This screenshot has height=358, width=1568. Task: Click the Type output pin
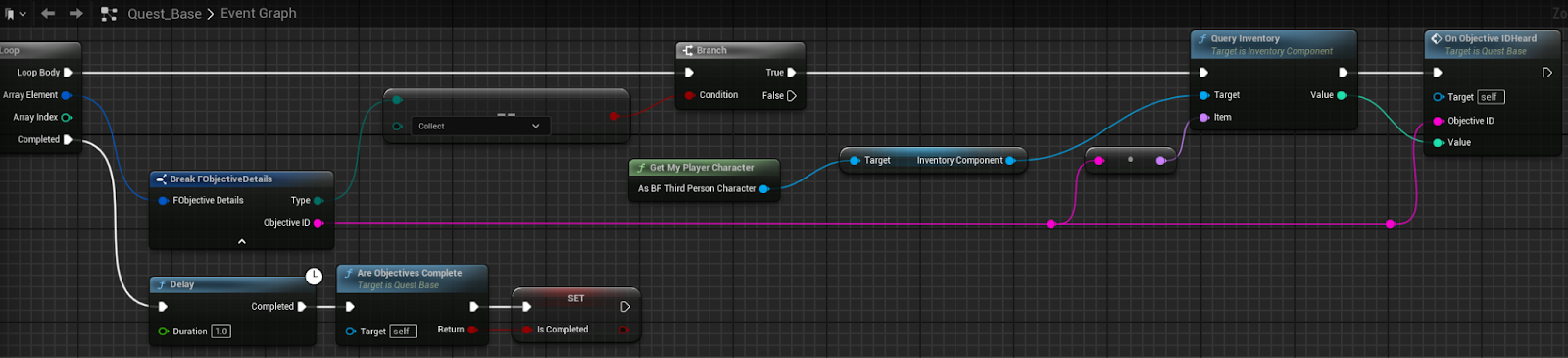318,200
